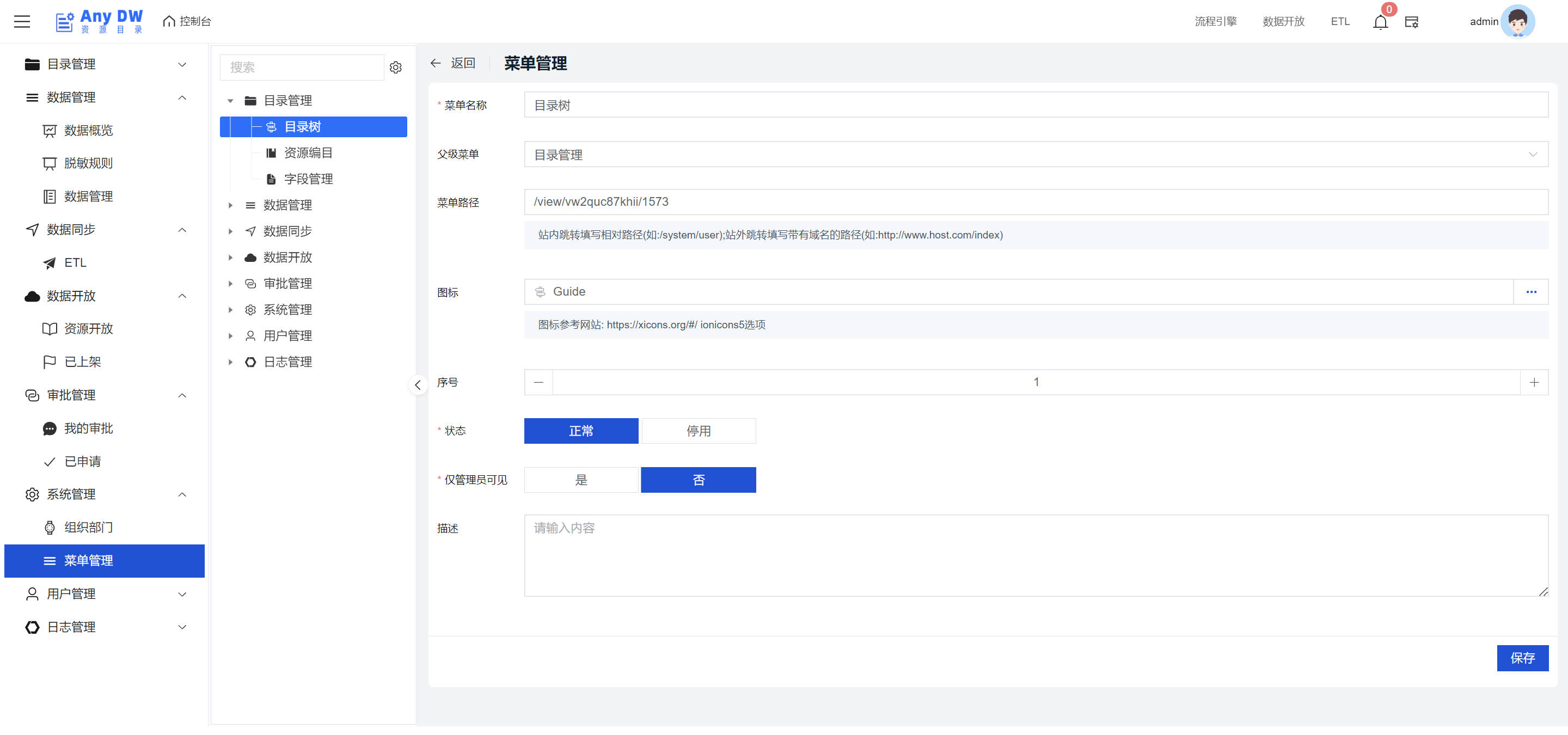
Task: Open the notification bell icon
Action: (x=1380, y=22)
